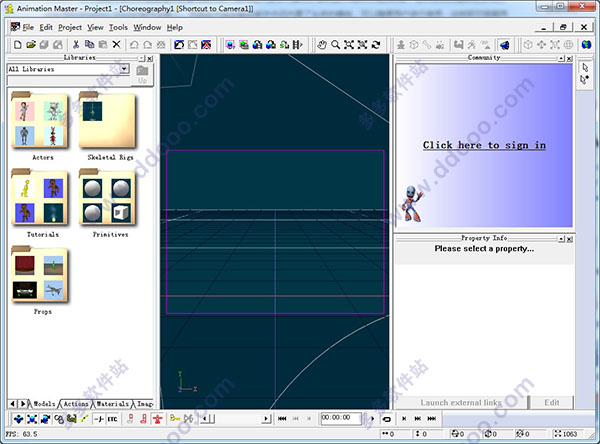This screenshot has width=600, height=444.
Task: Click the Launch external links button
Action: [461, 403]
